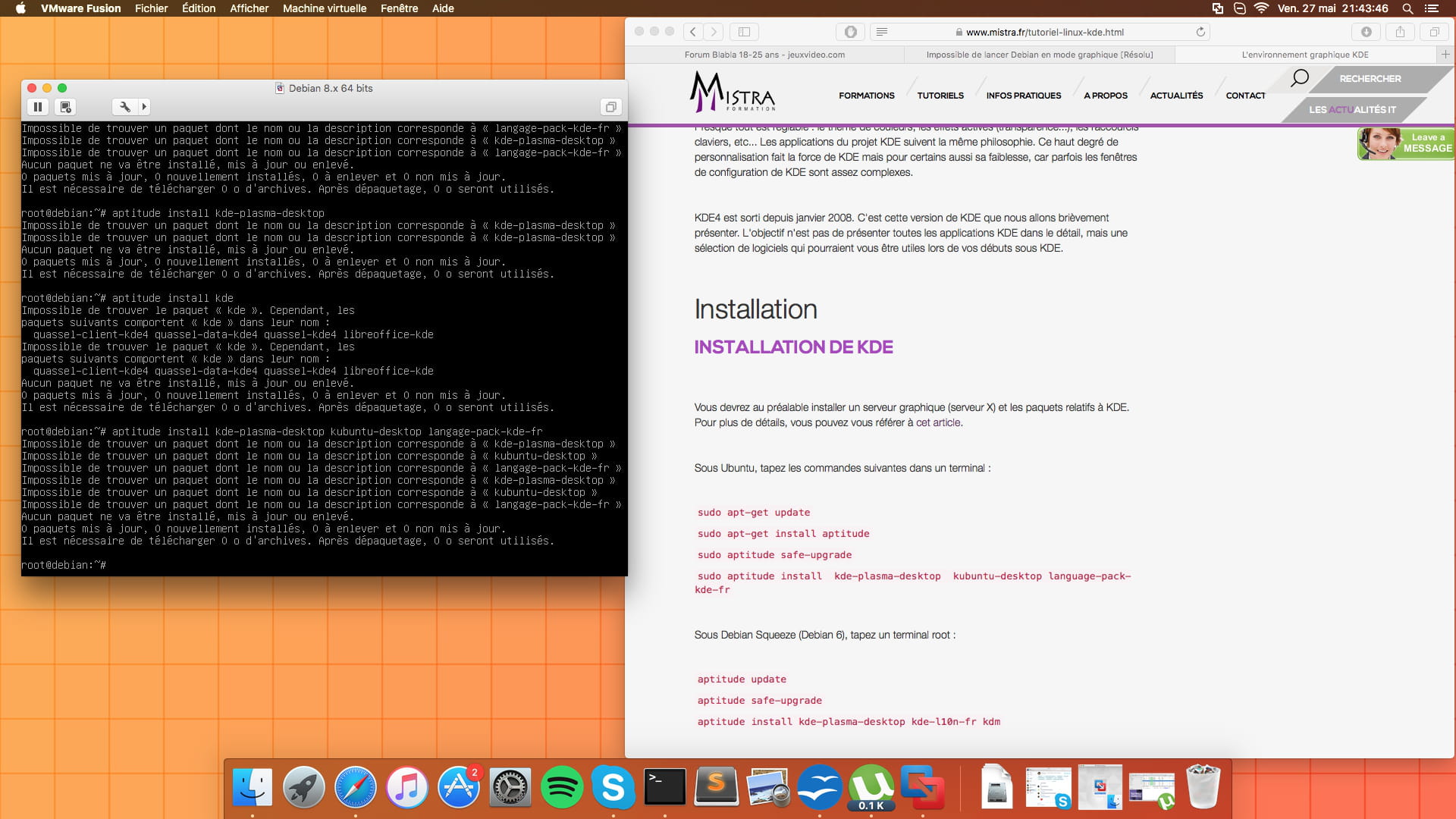Open the Fenêtre menu
This screenshot has width=1456, height=819.
pyautogui.click(x=399, y=8)
